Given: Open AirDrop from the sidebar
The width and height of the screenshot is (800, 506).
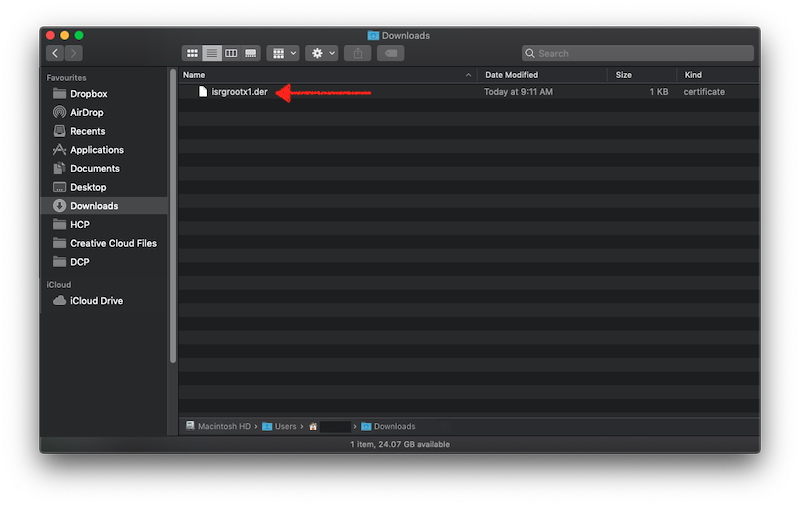Looking at the screenshot, I should pos(86,113).
